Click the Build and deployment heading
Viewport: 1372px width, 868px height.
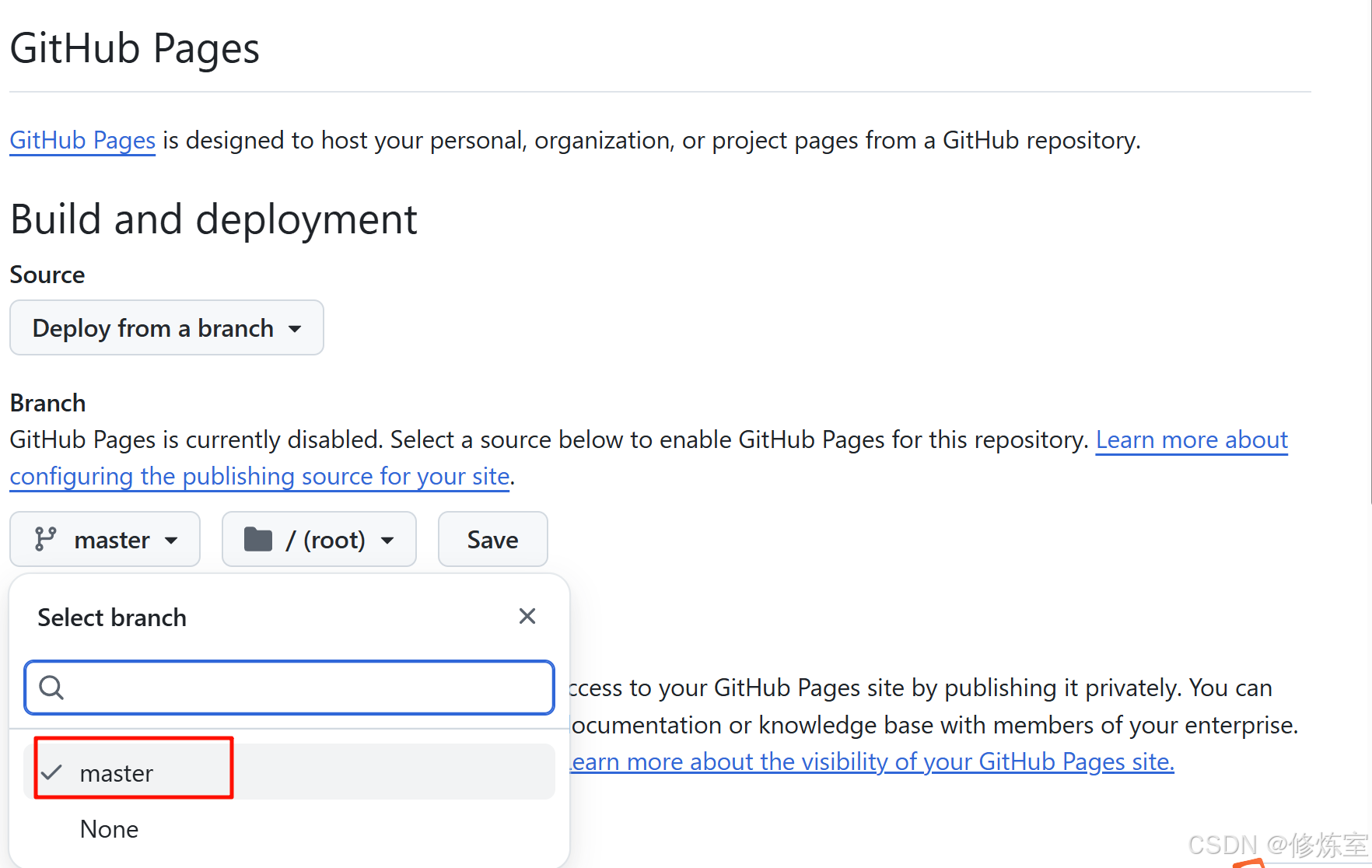pos(214,219)
